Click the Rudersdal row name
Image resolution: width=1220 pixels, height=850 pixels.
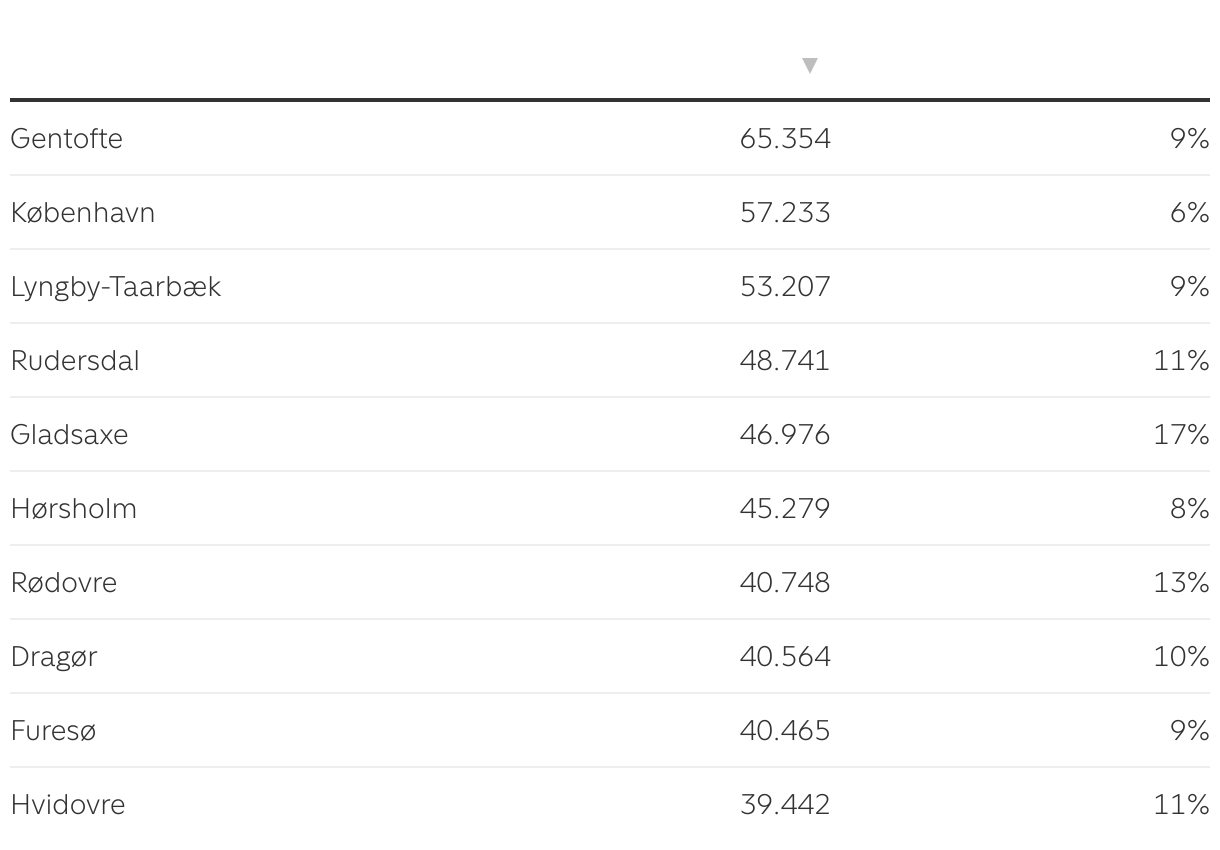coord(75,360)
